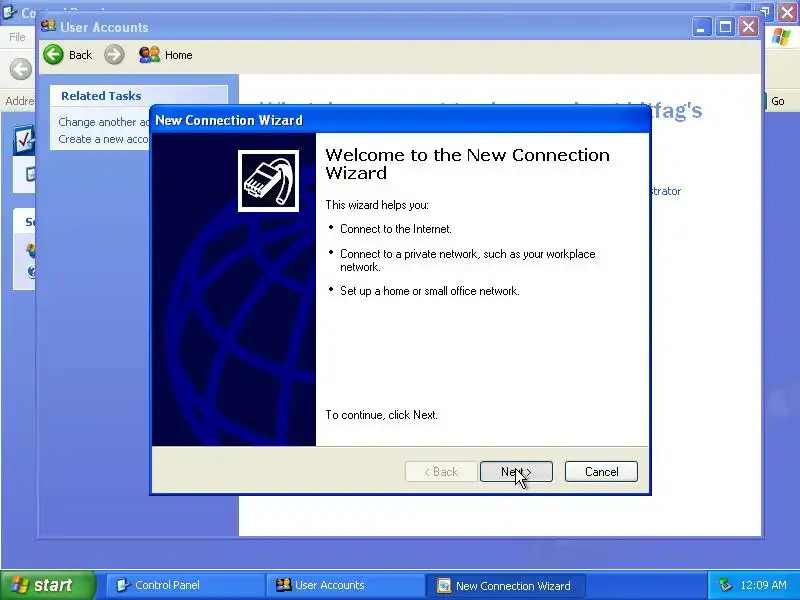Open Create a new account link
This screenshot has width=800, height=600.
pyautogui.click(x=104, y=139)
